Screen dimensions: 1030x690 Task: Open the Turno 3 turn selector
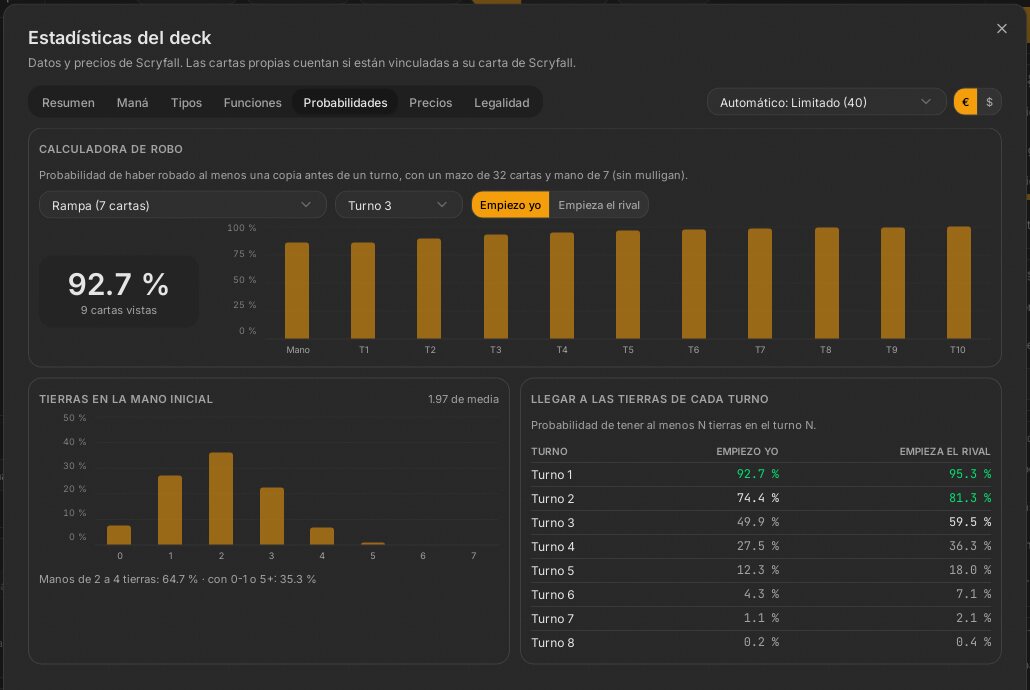398,205
